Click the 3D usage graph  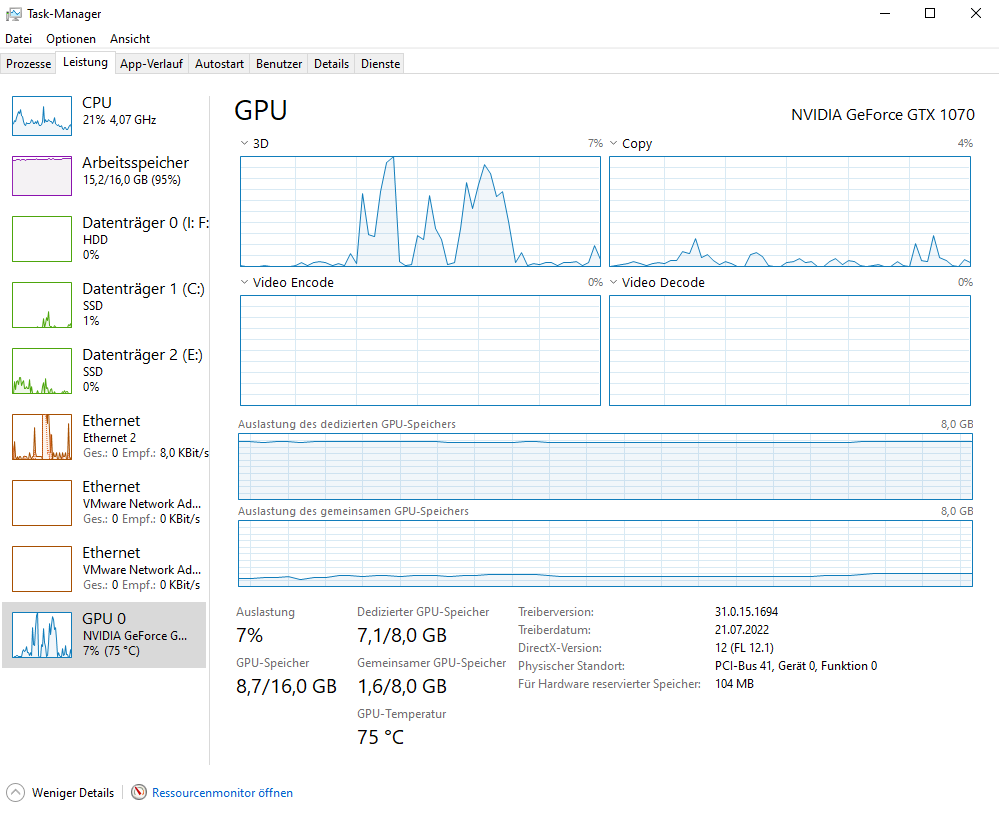[x=420, y=211]
